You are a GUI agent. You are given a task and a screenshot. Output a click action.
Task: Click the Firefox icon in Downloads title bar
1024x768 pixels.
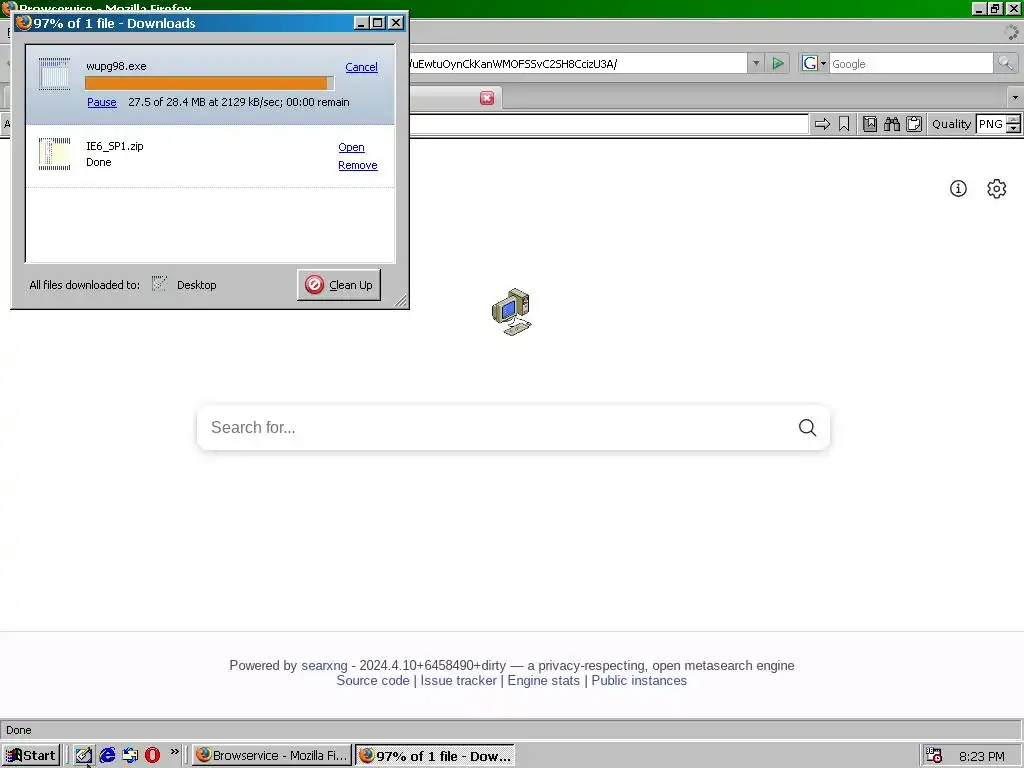coord(24,23)
